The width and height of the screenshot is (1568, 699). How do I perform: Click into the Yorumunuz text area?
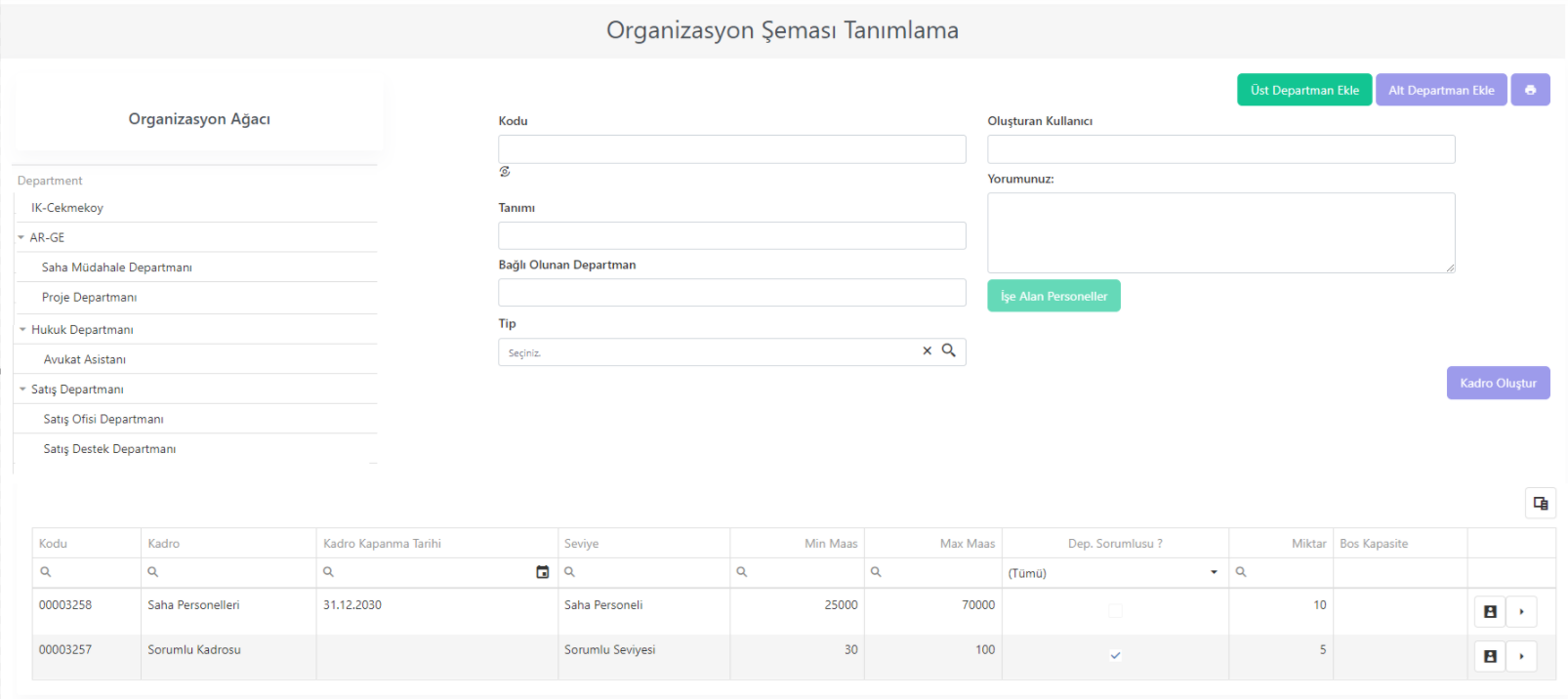click(x=1221, y=232)
